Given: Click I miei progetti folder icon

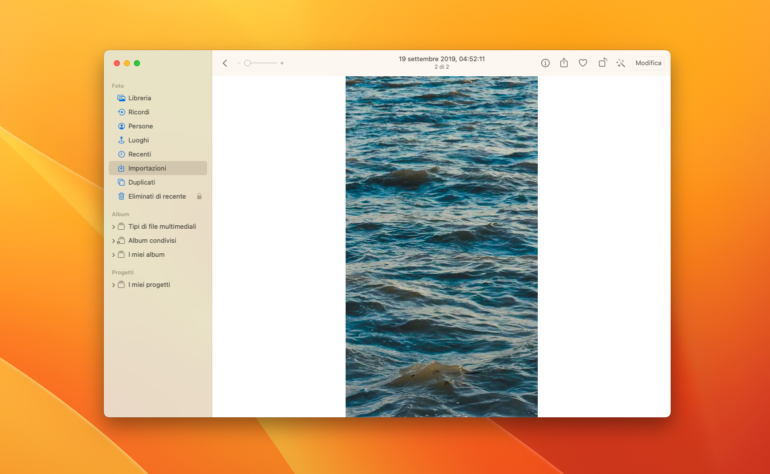Looking at the screenshot, I should 121,285.
